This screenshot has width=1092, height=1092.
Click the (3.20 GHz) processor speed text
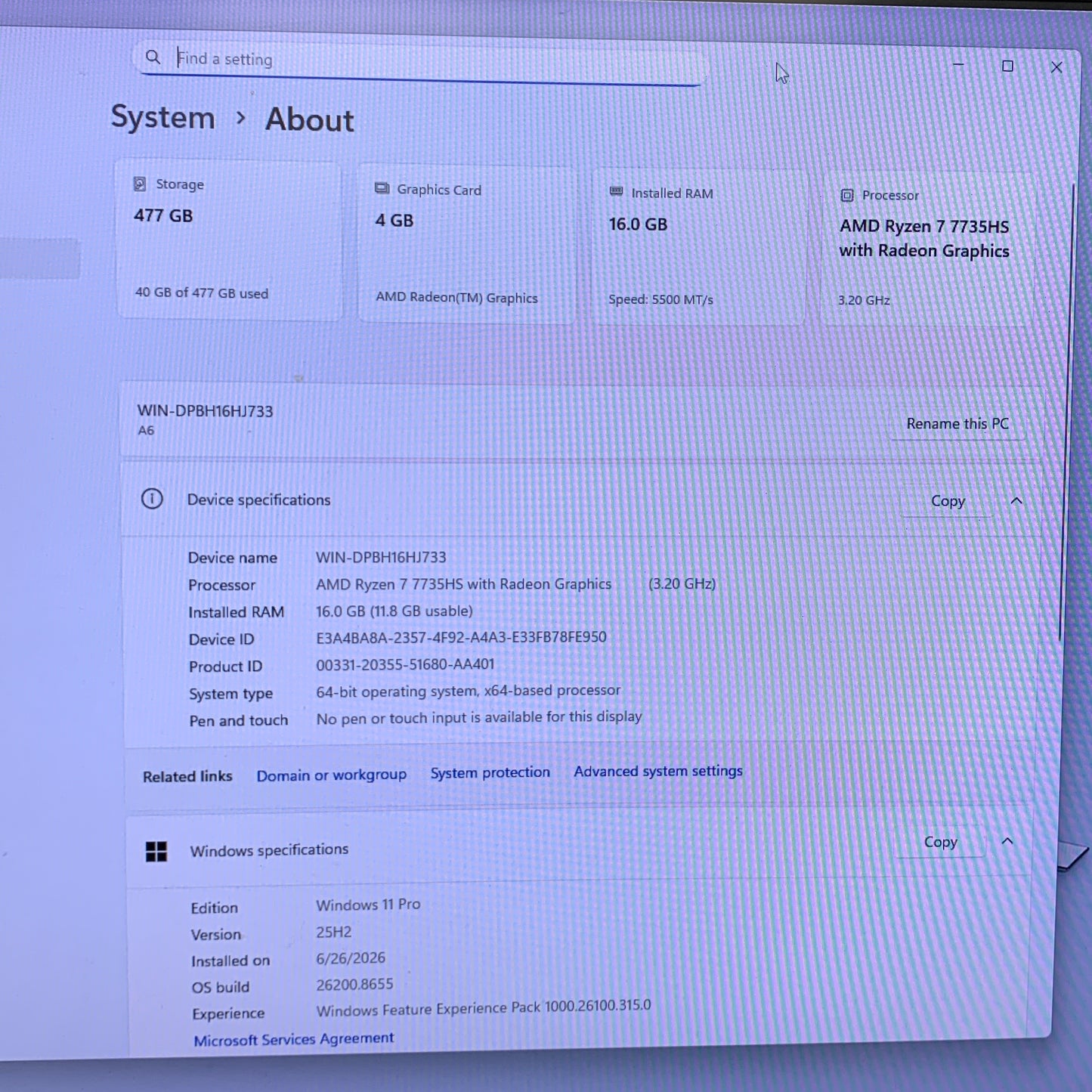(682, 583)
